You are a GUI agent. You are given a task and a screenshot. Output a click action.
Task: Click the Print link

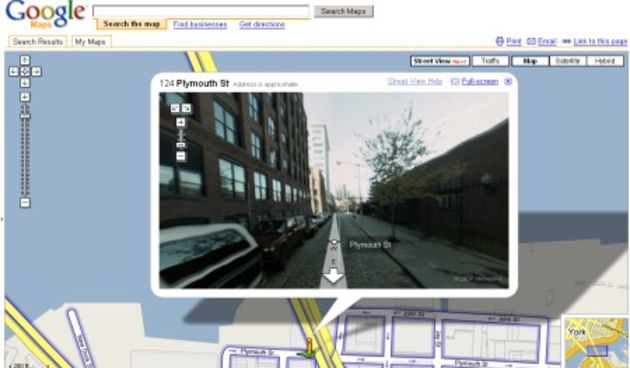514,41
